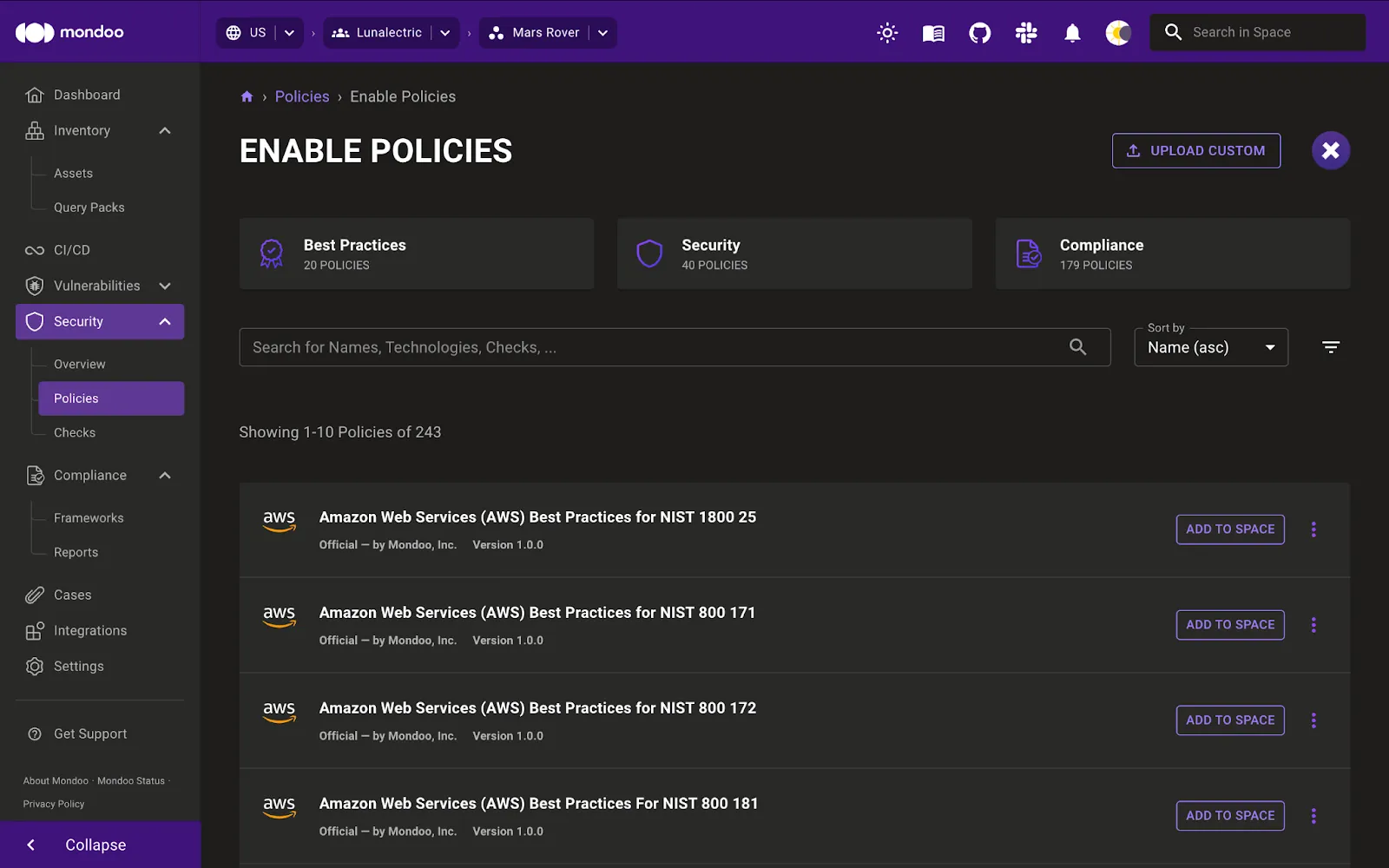The image size is (1389, 868).
Task: Open user avatar moon icon
Action: point(1118,33)
